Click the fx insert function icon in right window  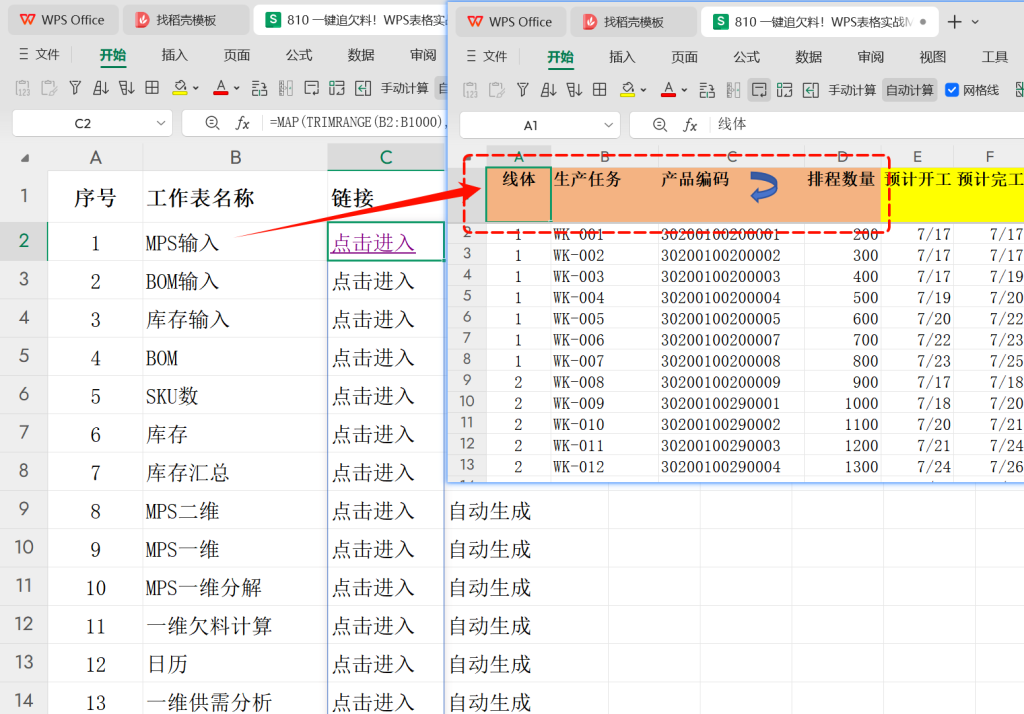[690, 125]
